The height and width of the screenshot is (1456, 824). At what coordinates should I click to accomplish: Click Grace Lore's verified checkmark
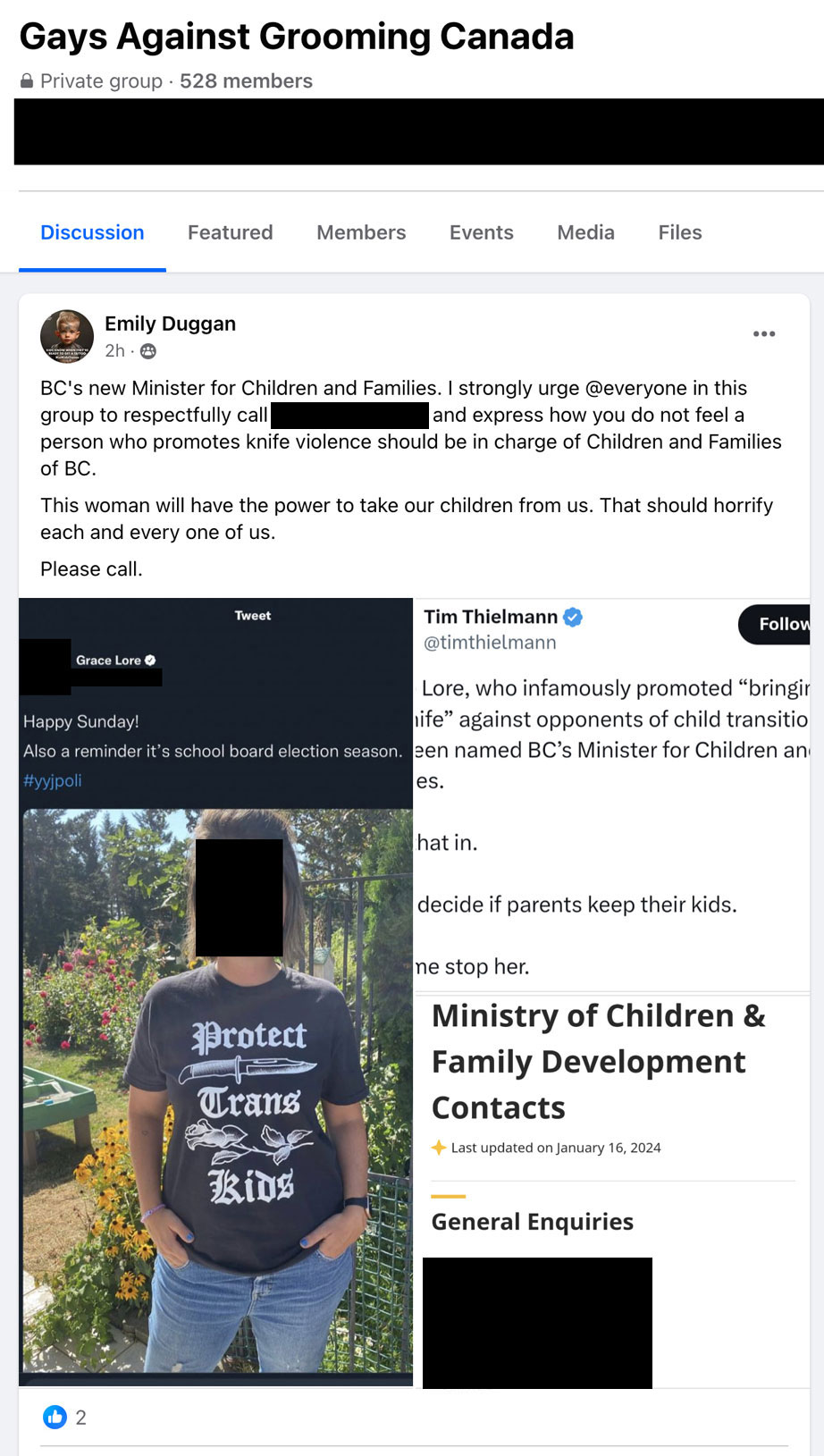click(x=150, y=661)
